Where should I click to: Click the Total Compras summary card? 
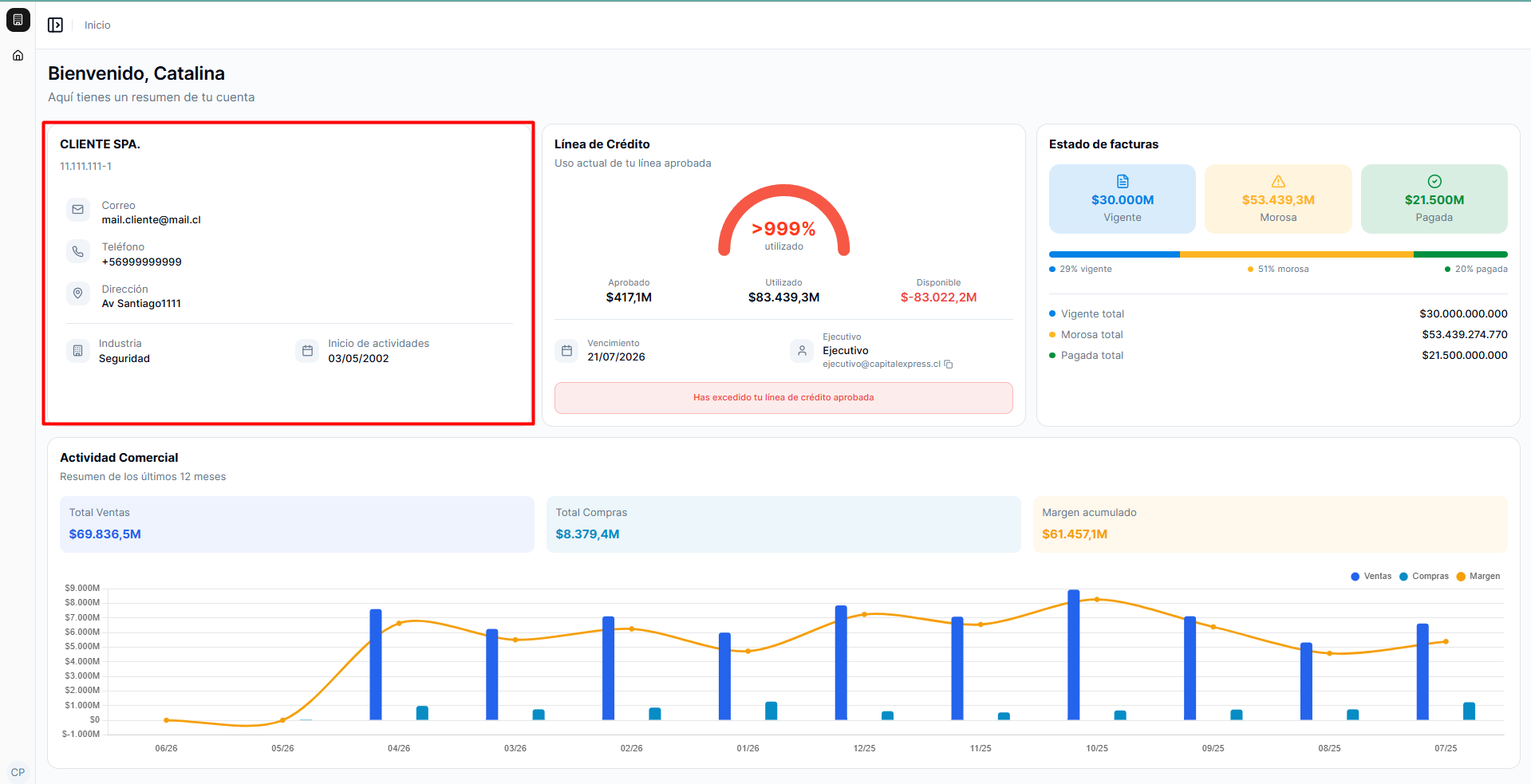(x=783, y=524)
